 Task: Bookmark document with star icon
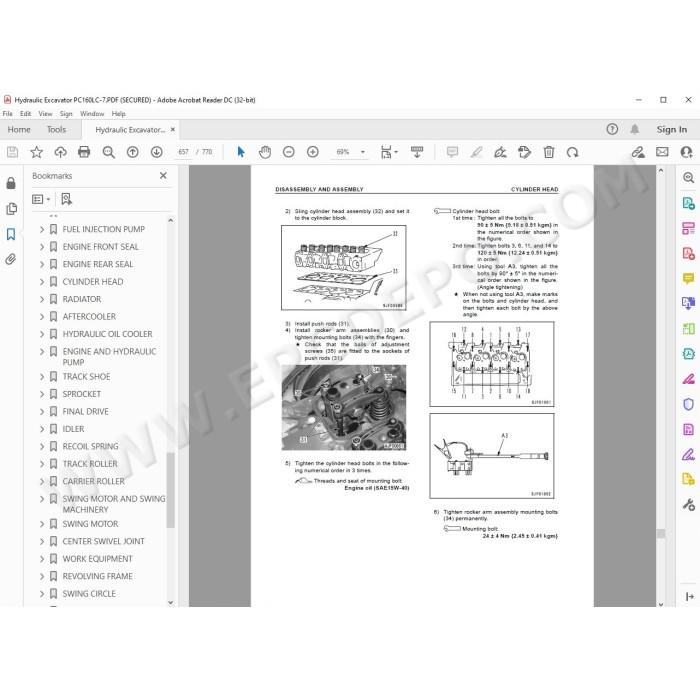(36, 152)
